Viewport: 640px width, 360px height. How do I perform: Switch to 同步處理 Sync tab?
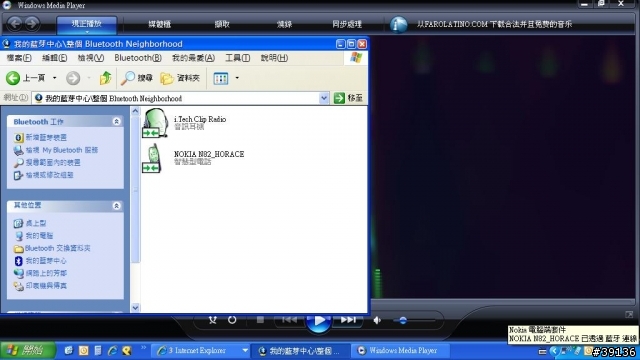347,24
